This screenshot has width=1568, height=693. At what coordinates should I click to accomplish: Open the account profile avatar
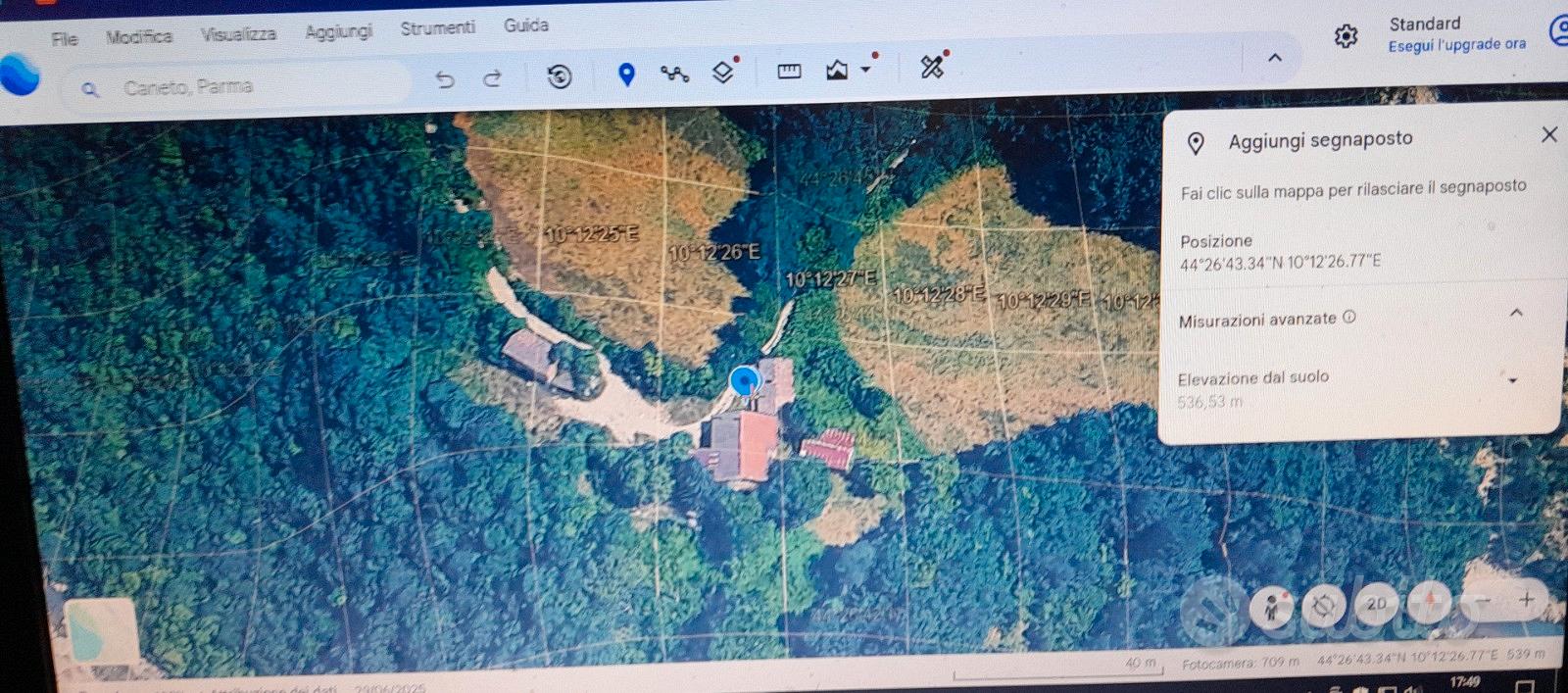(x=1558, y=32)
